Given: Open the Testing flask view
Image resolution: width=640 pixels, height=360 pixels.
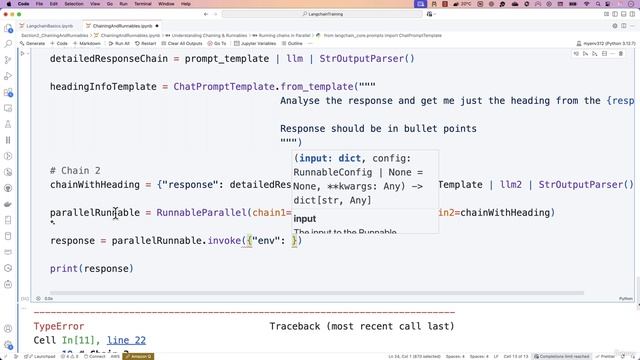Looking at the screenshot, I should pyautogui.click(x=8, y=124).
